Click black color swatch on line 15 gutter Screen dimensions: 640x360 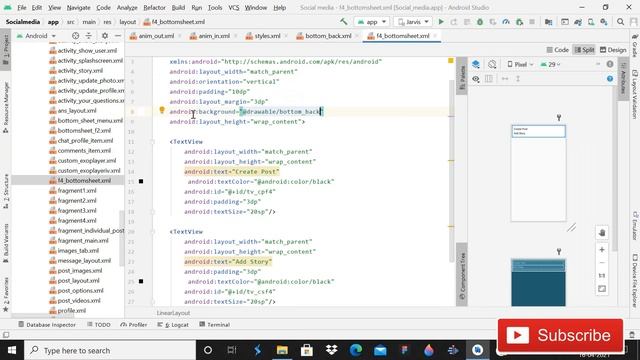click(141, 181)
